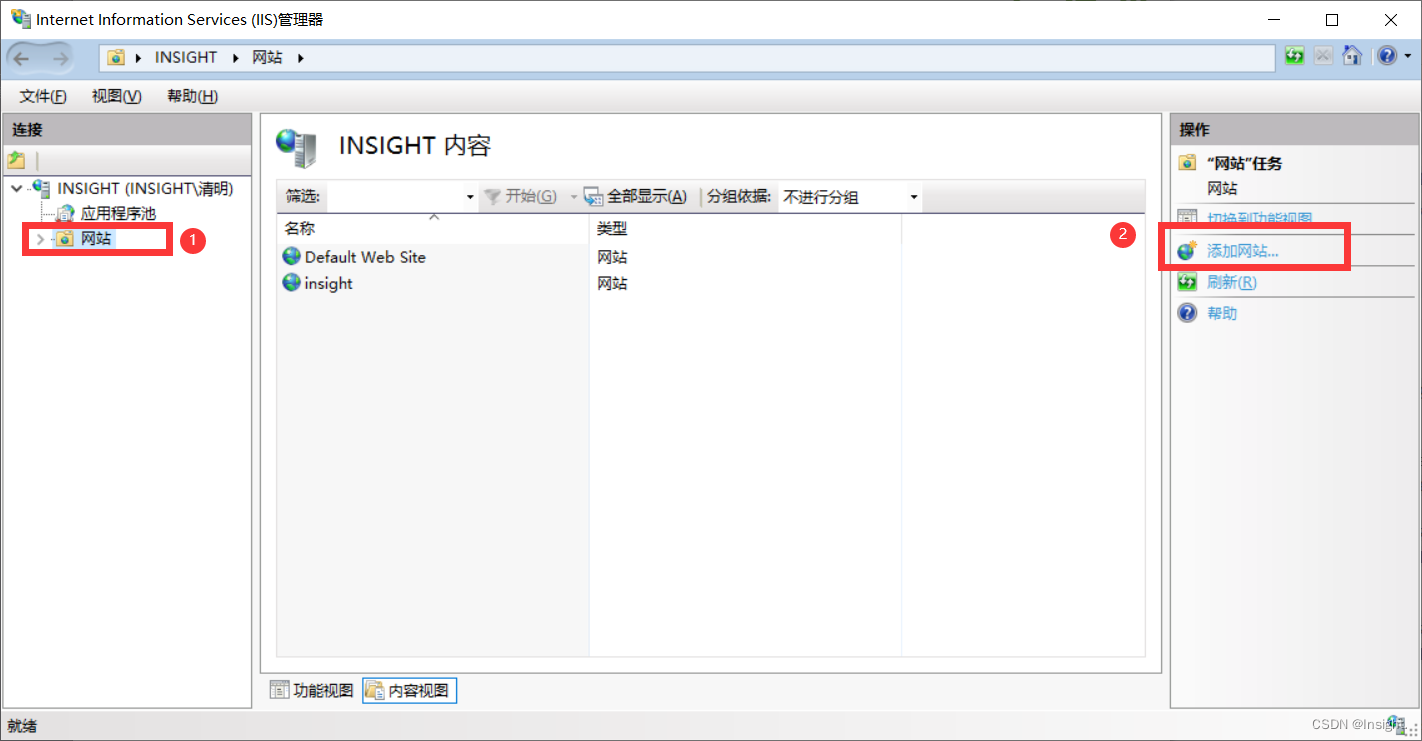Open the 视图(V) menu
The width and height of the screenshot is (1422, 741).
(x=117, y=96)
